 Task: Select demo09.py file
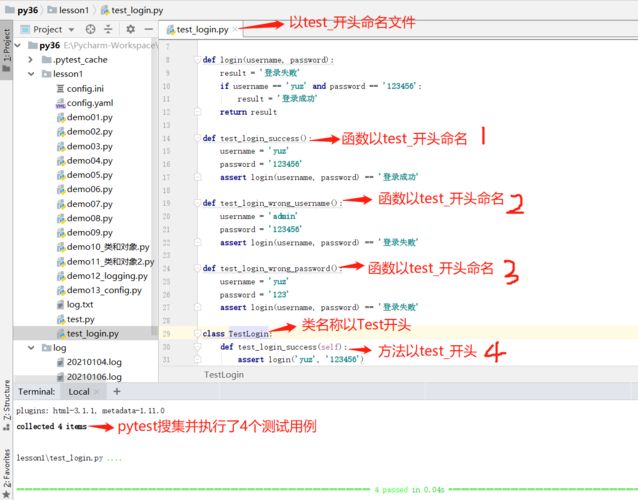90,232
